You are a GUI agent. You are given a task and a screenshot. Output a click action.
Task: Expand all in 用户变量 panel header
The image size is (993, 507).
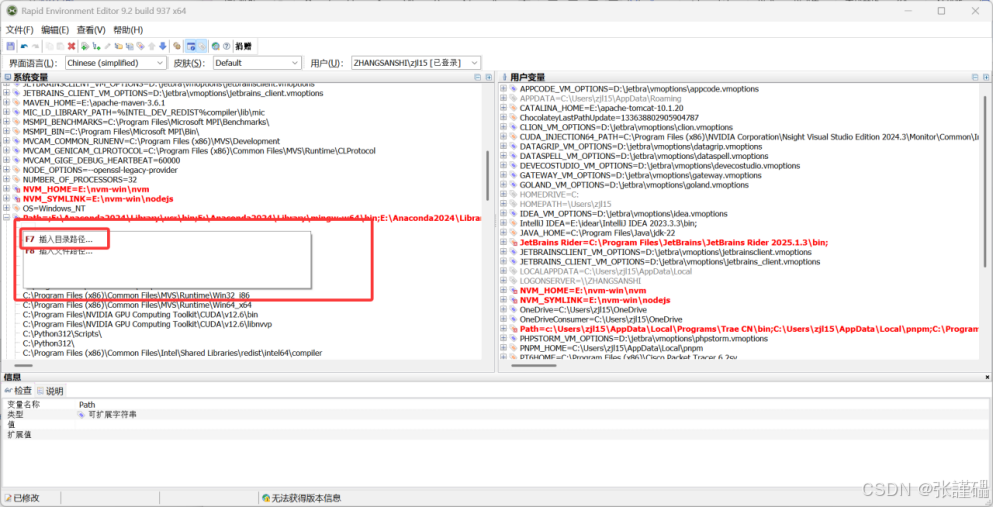985,77
